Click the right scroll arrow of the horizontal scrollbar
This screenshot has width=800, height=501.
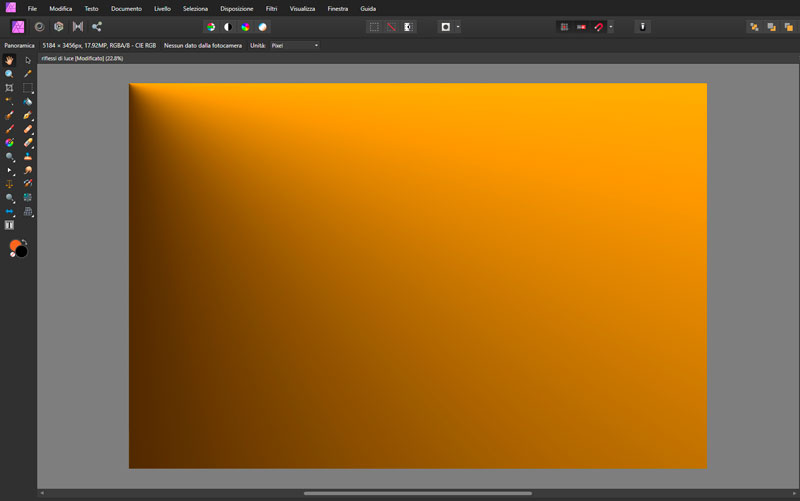[794, 493]
